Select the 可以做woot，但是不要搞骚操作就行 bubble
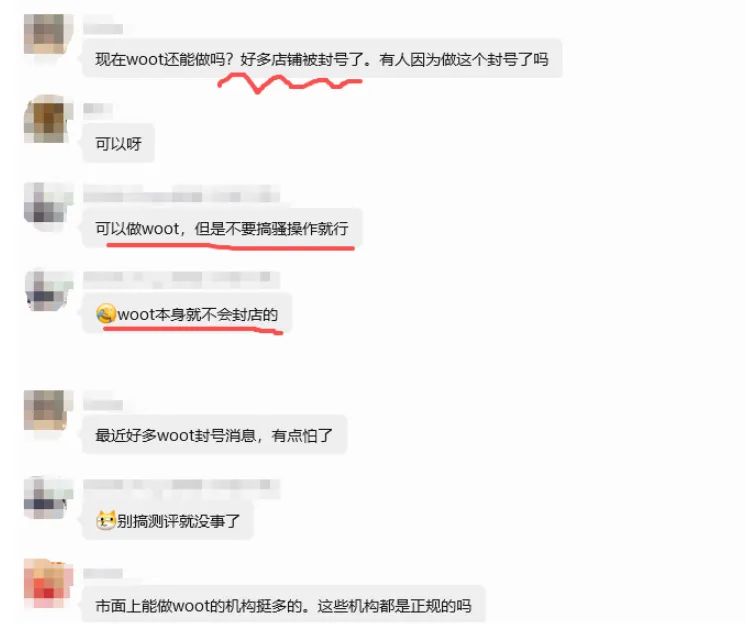 [x=222, y=228]
